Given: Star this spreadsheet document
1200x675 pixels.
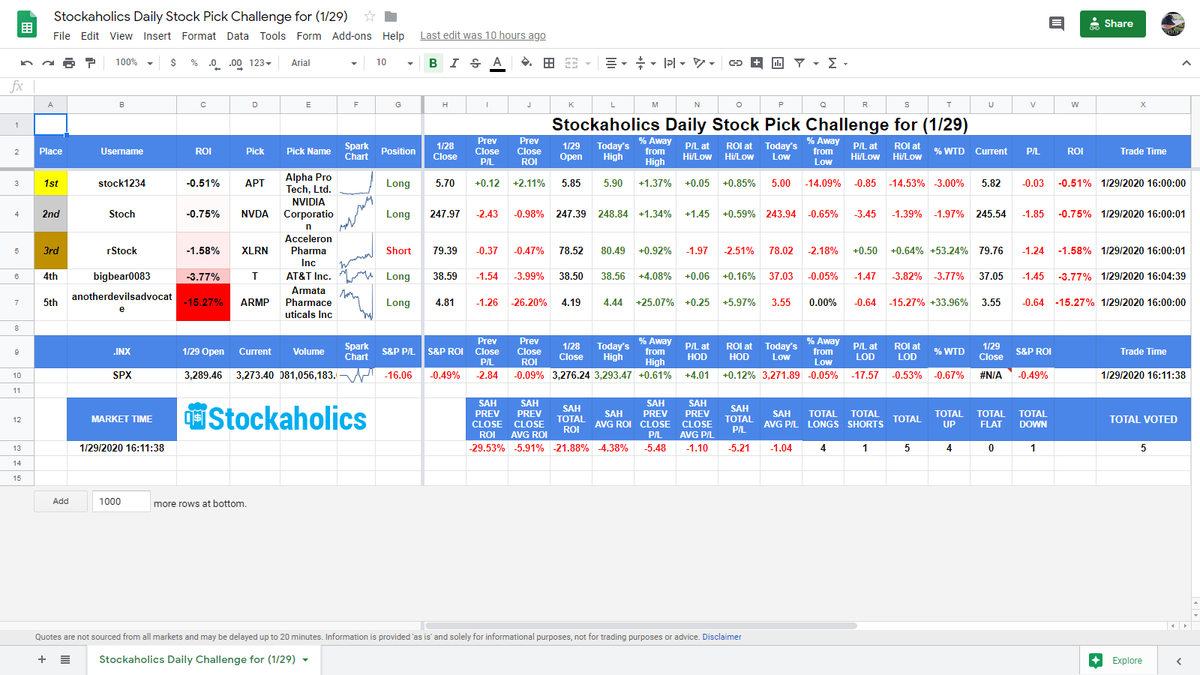Looking at the screenshot, I should click(370, 17).
